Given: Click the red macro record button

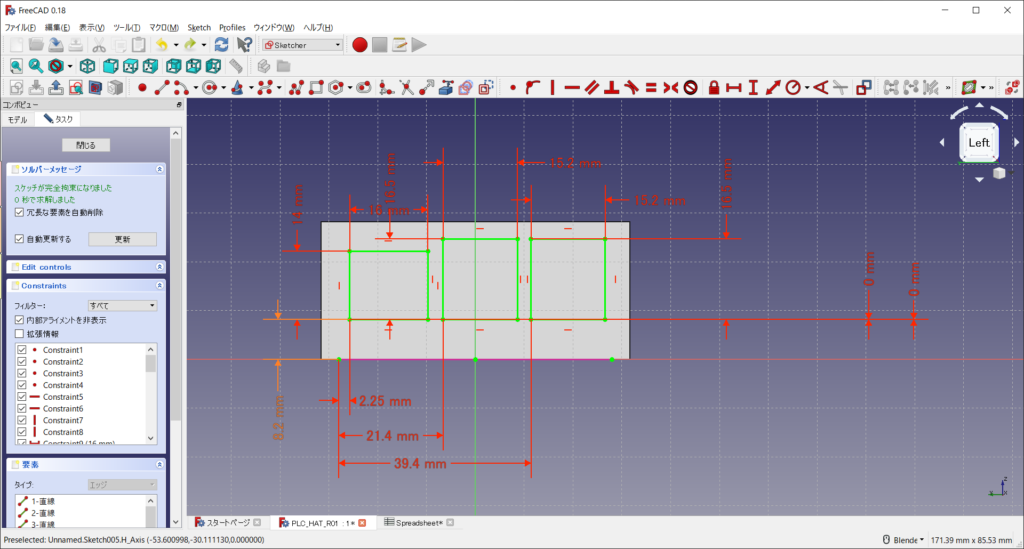Looking at the screenshot, I should [x=360, y=45].
